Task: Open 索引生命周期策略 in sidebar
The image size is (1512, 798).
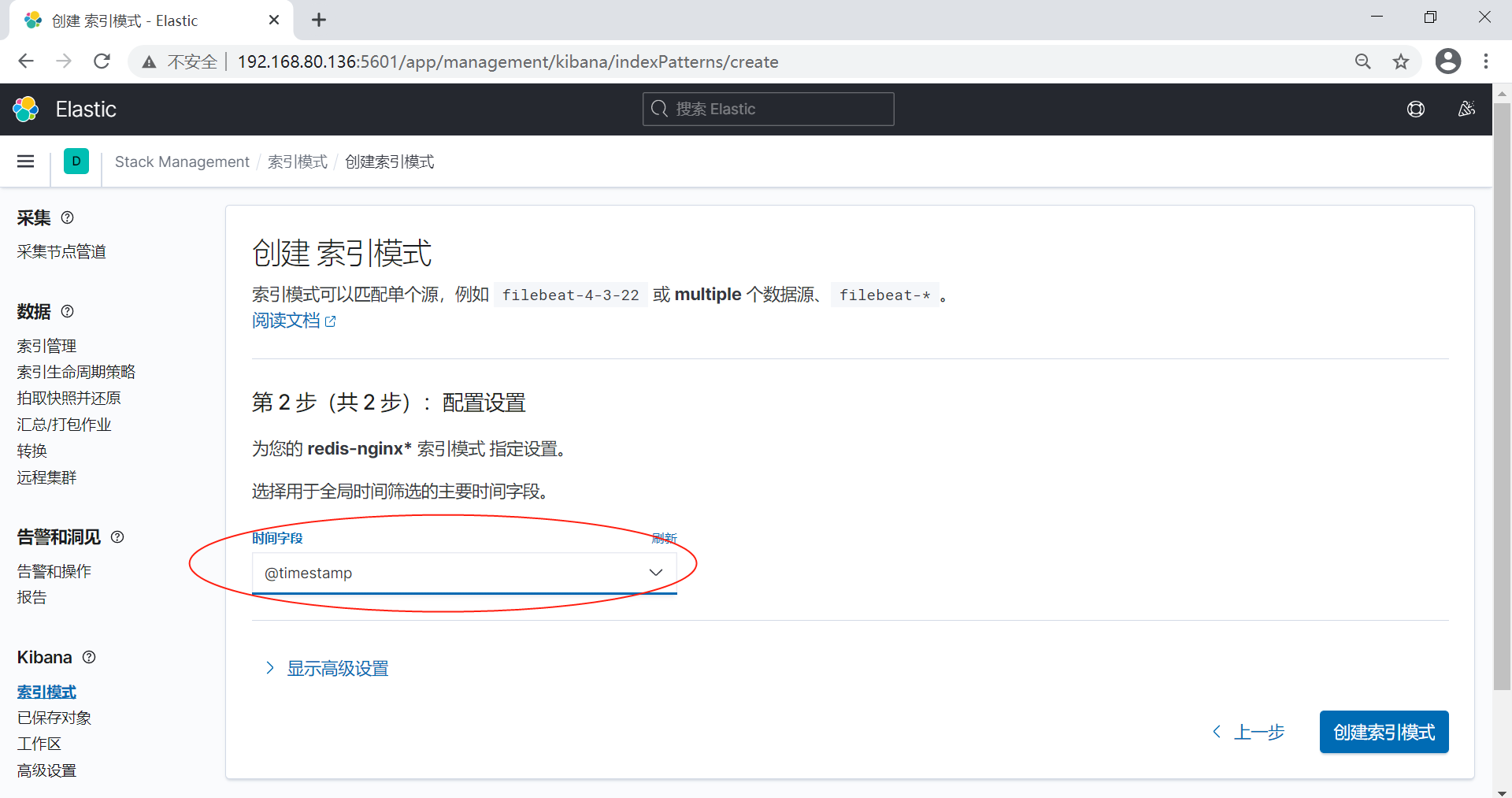Action: [76, 372]
